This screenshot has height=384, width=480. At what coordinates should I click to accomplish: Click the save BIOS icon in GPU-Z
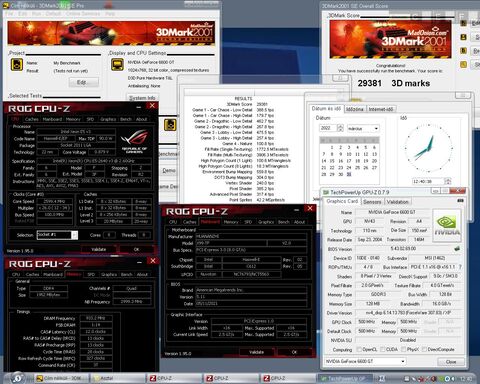click(x=457, y=248)
